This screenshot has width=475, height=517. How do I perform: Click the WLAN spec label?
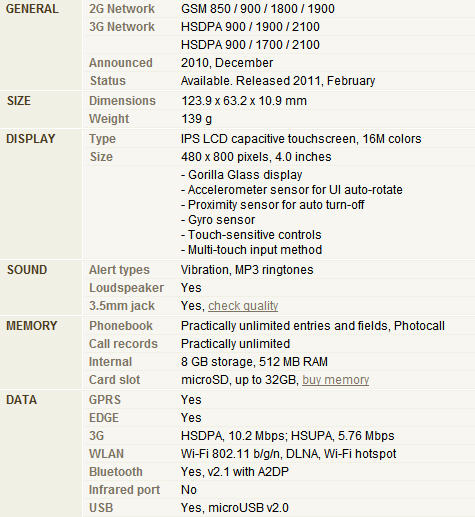(x=106, y=454)
